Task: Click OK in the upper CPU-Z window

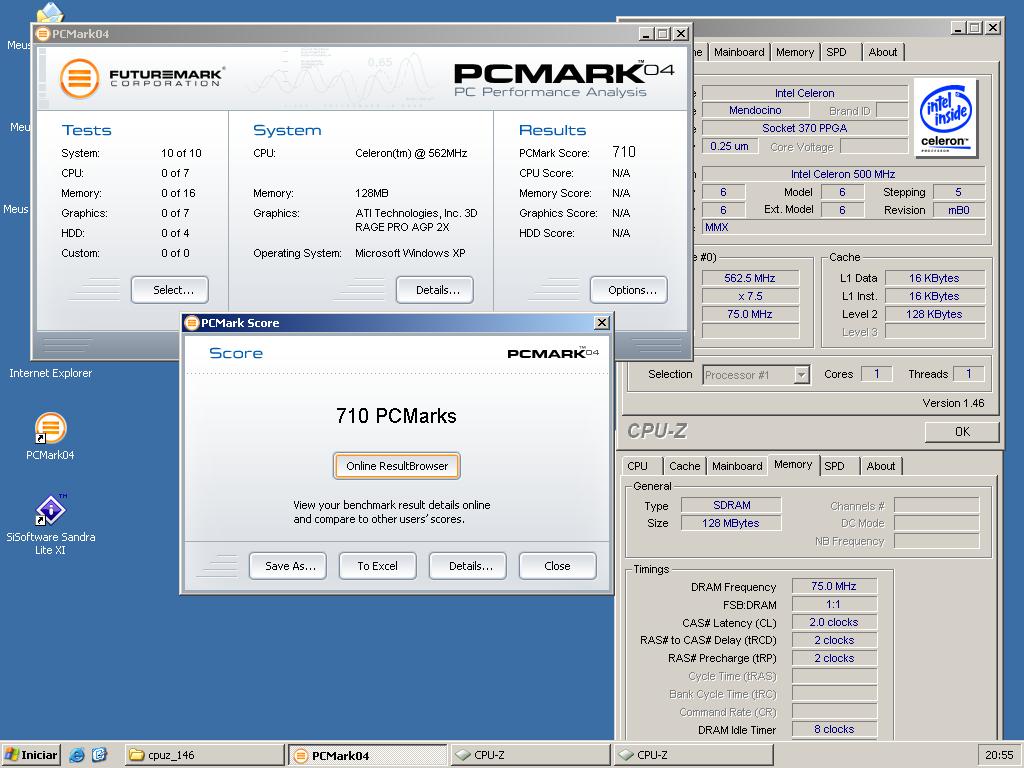Action: (x=962, y=432)
